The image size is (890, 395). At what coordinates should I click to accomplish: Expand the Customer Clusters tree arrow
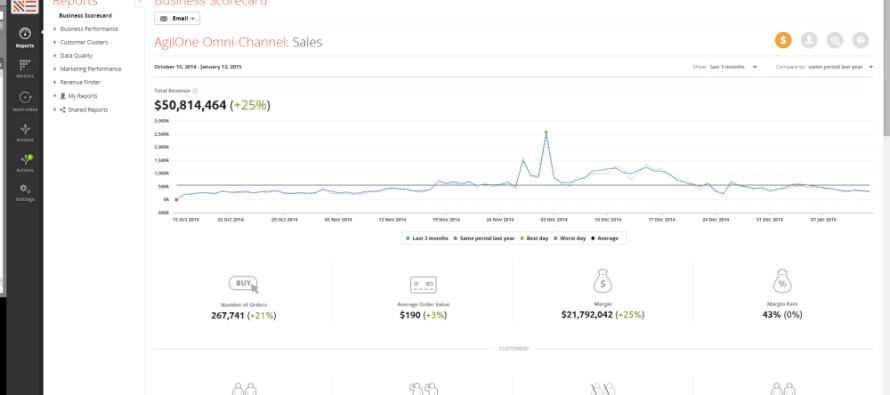point(54,42)
